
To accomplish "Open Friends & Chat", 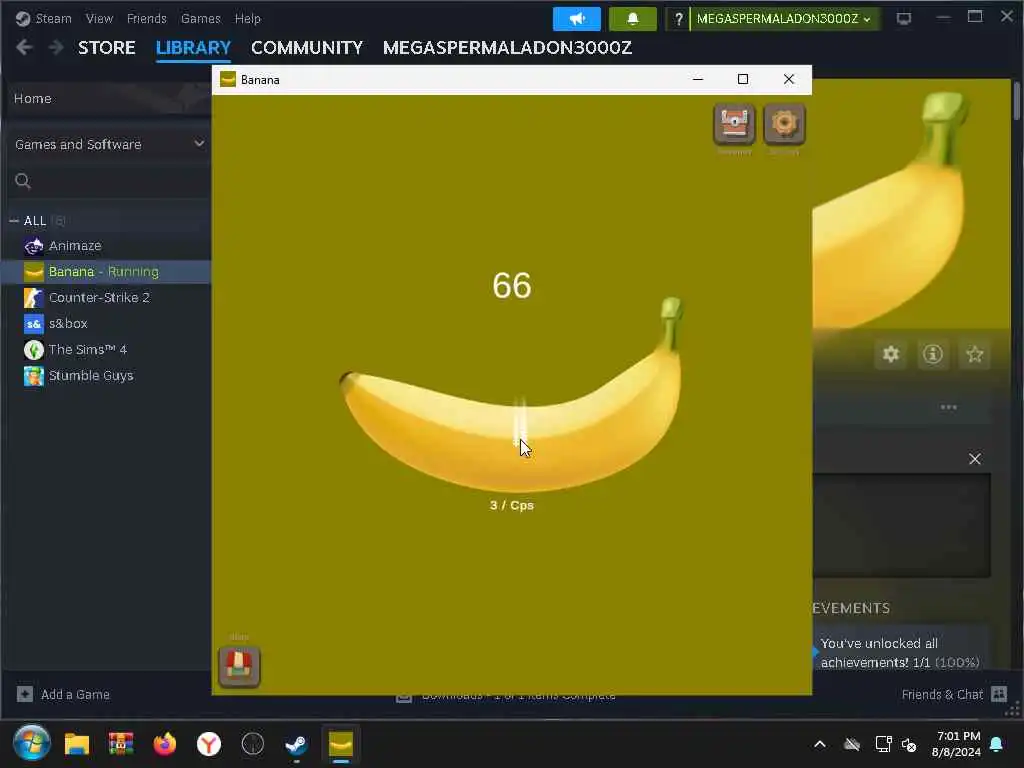I will (x=953, y=694).
